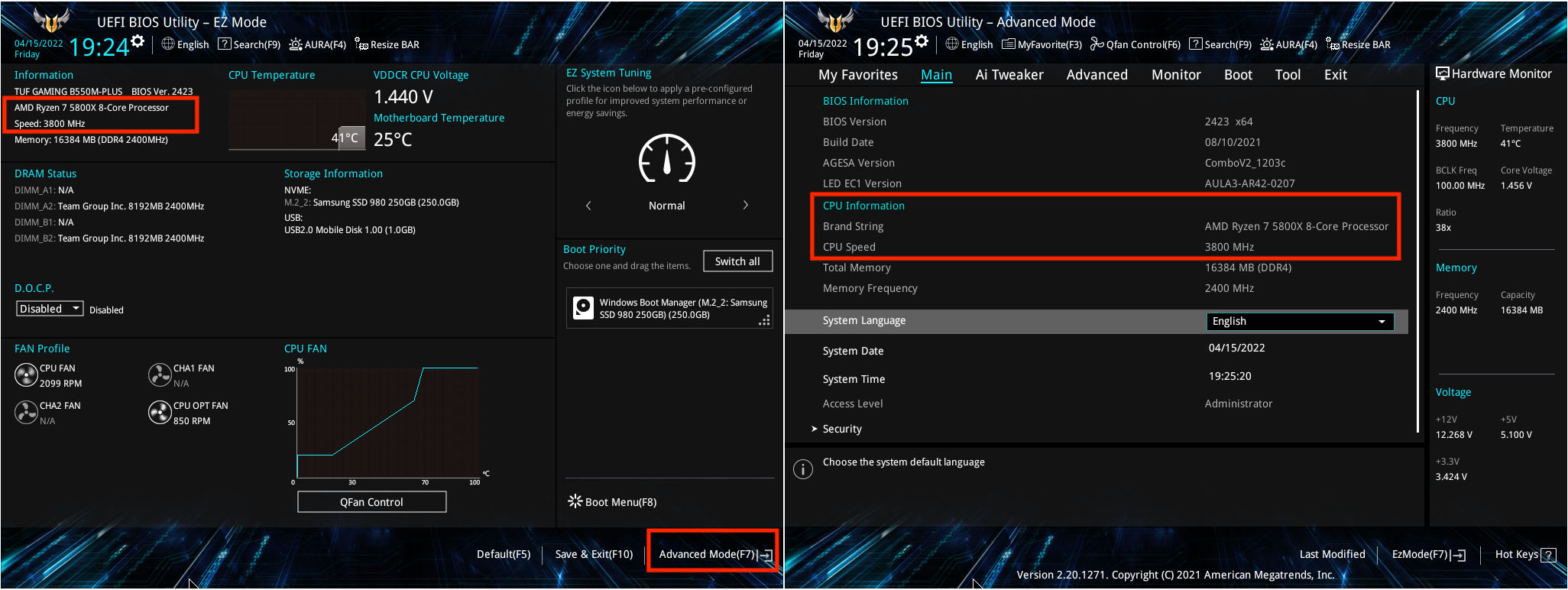This screenshot has width=1568, height=590.
Task: Open Search(F9) in the EZ Mode header
Action: [249, 44]
